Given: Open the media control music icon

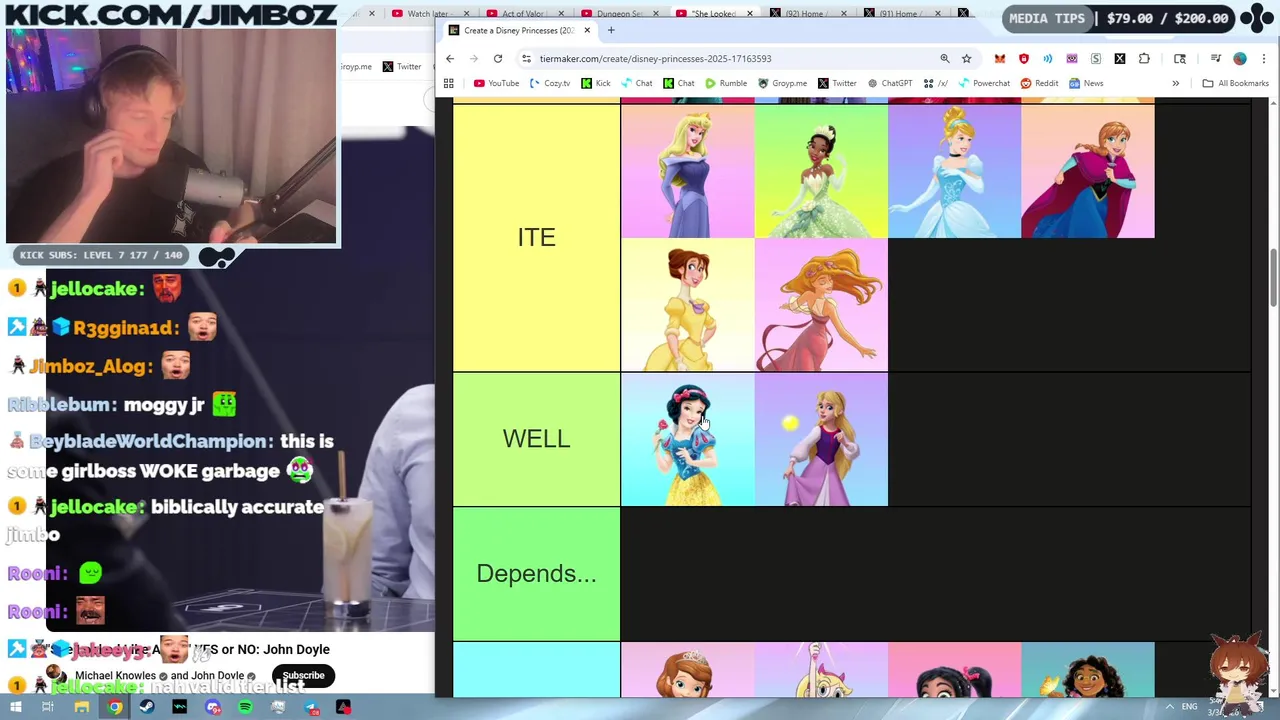Looking at the screenshot, I should click(1215, 58).
